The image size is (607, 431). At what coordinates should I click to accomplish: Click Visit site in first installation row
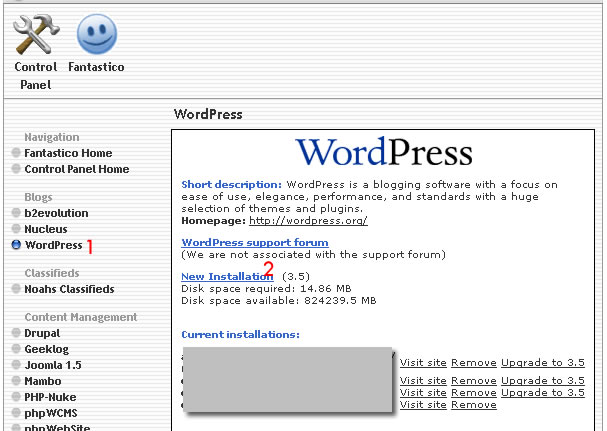tap(423, 363)
